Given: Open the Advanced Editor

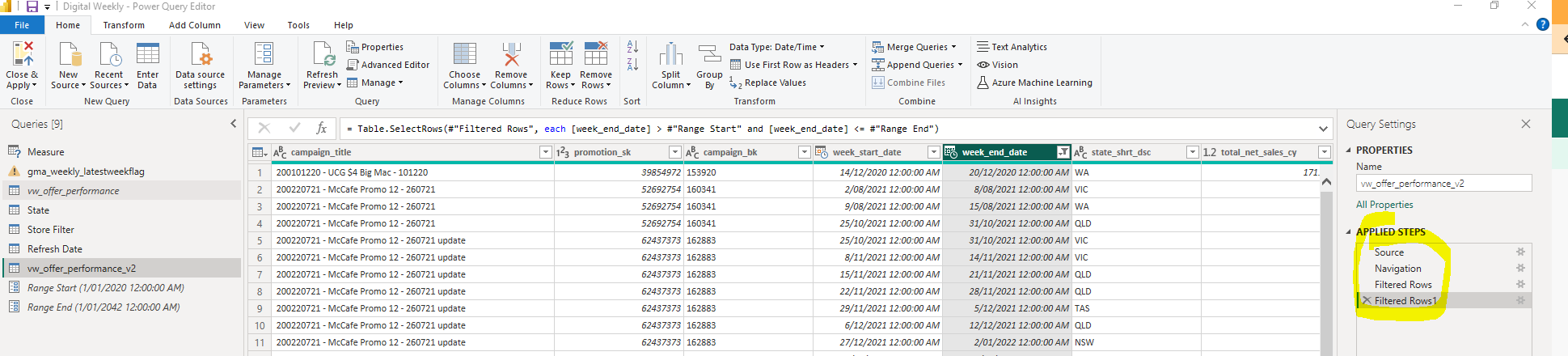Looking at the screenshot, I should 388,65.
